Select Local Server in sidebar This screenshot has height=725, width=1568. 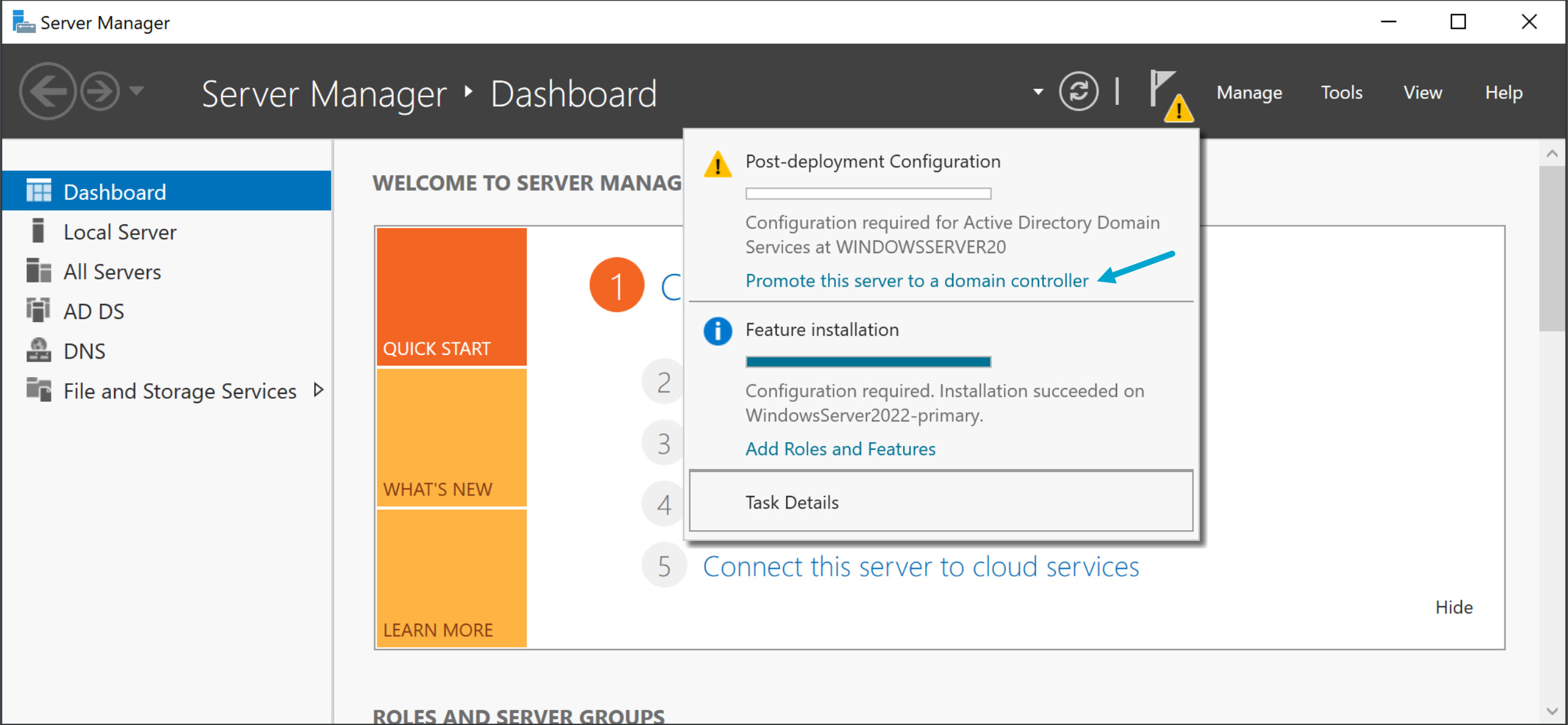click(x=120, y=232)
